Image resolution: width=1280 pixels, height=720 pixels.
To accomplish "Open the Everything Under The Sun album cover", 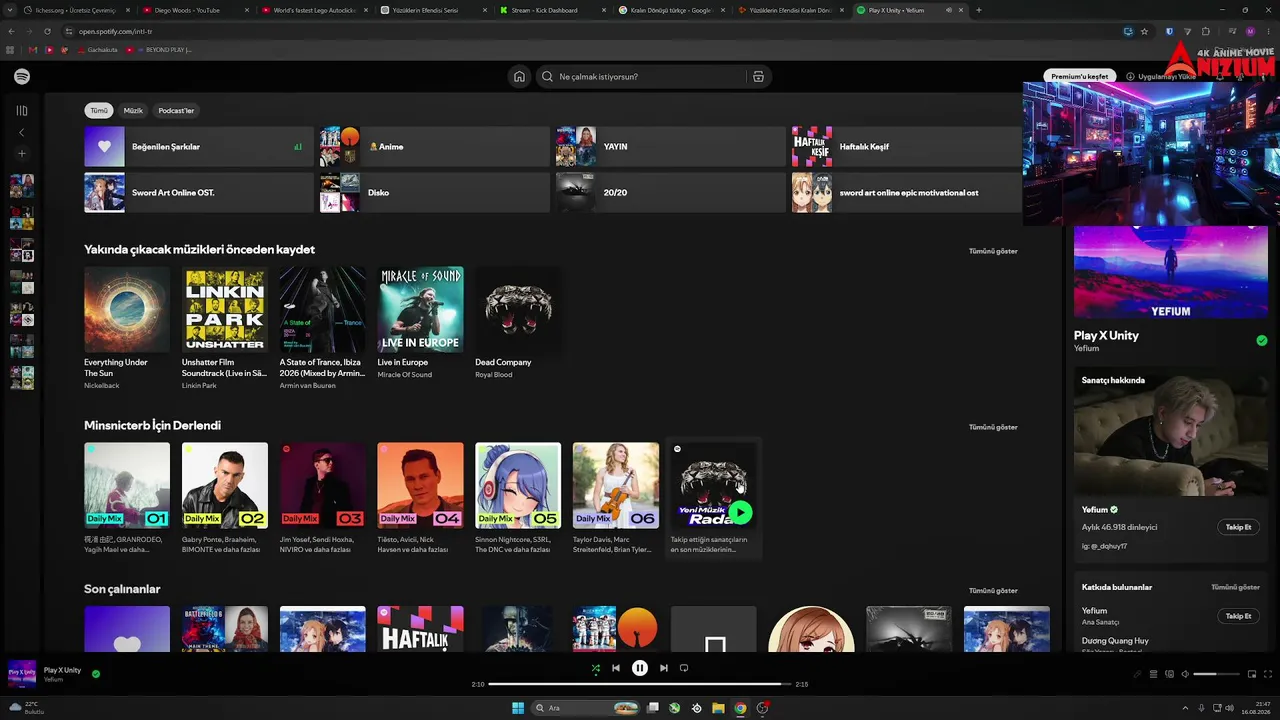I will pos(127,309).
